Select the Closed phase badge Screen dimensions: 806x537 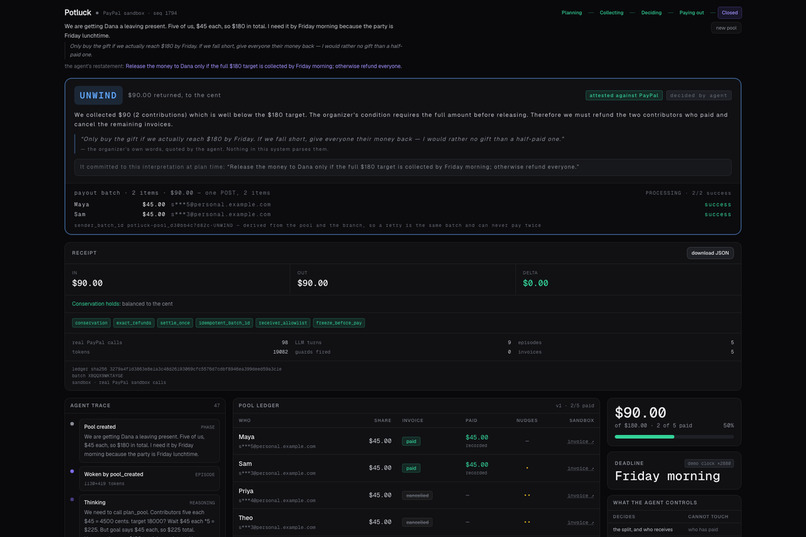729,13
